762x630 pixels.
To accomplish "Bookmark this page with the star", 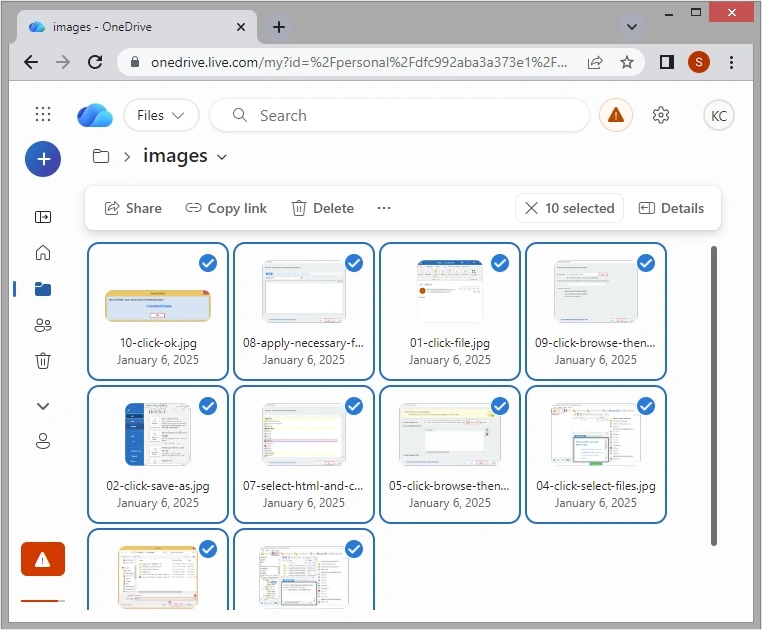I will point(627,62).
